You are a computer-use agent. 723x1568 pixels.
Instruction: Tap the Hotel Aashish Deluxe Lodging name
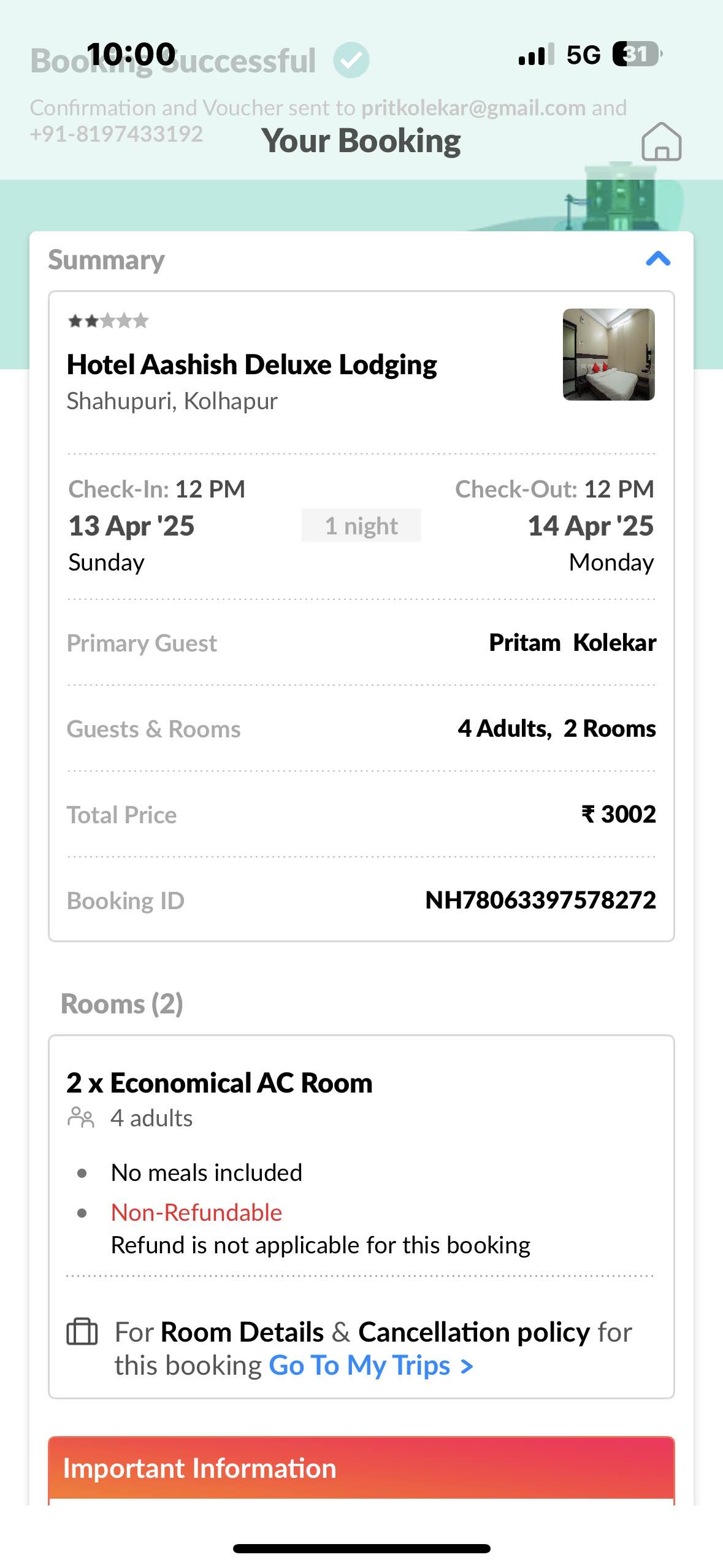coord(251,364)
